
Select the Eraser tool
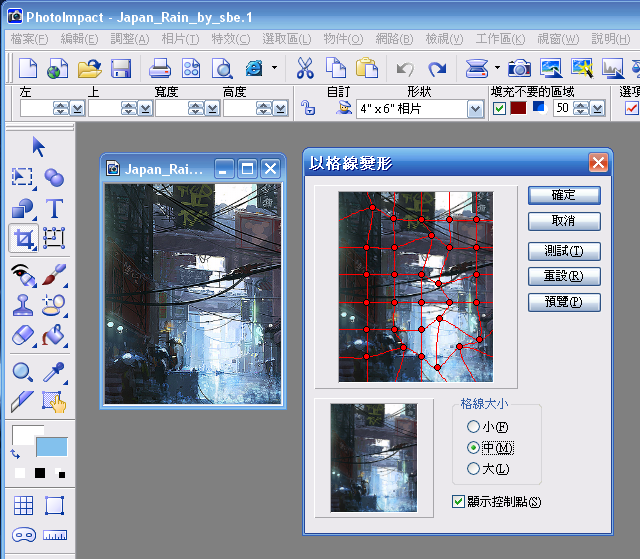pyautogui.click(x=23, y=336)
